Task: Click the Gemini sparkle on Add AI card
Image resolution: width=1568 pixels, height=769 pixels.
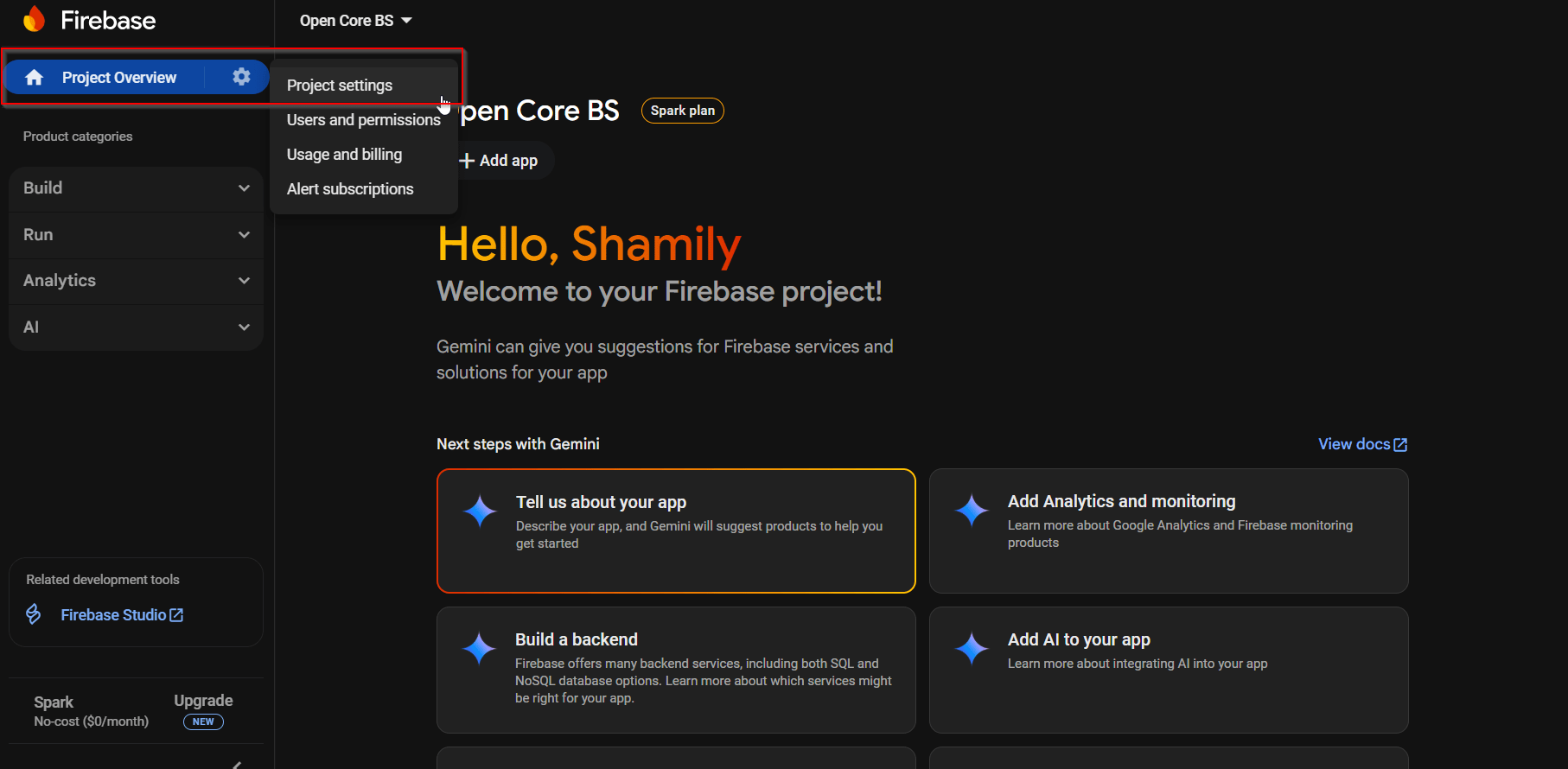Action: (x=971, y=648)
